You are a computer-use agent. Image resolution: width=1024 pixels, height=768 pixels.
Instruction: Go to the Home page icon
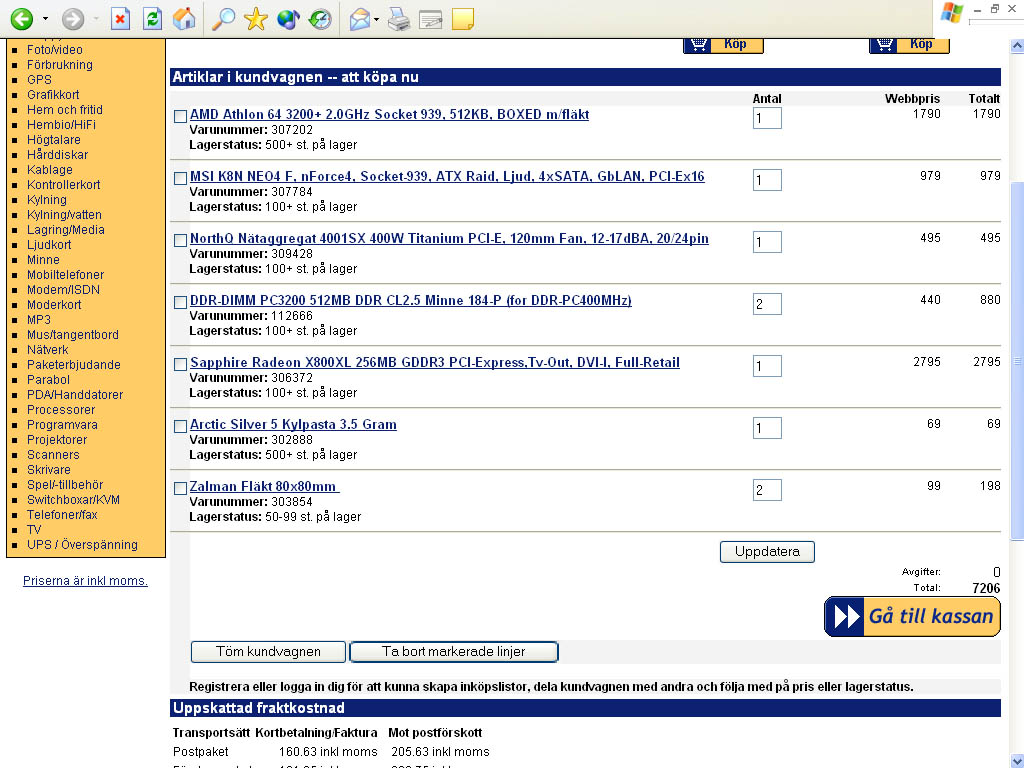tap(184, 19)
